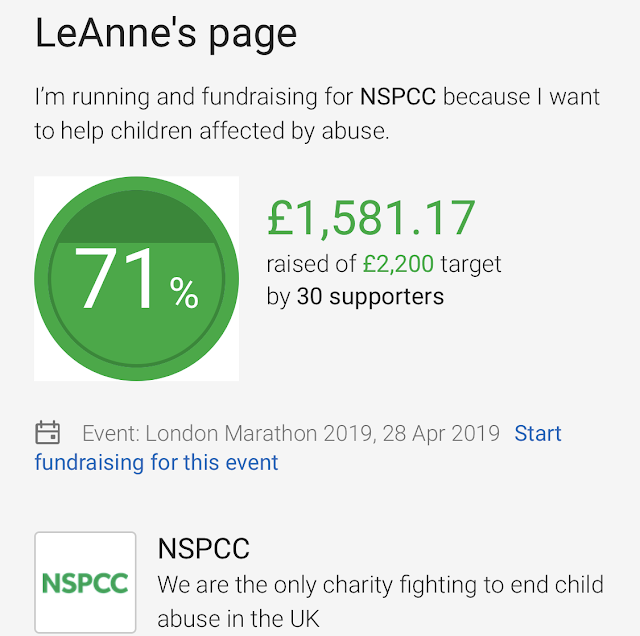Viewport: 640px width, 636px height.
Task: Click the 71% circular progress indicator
Action: pyautogui.click(x=136, y=278)
